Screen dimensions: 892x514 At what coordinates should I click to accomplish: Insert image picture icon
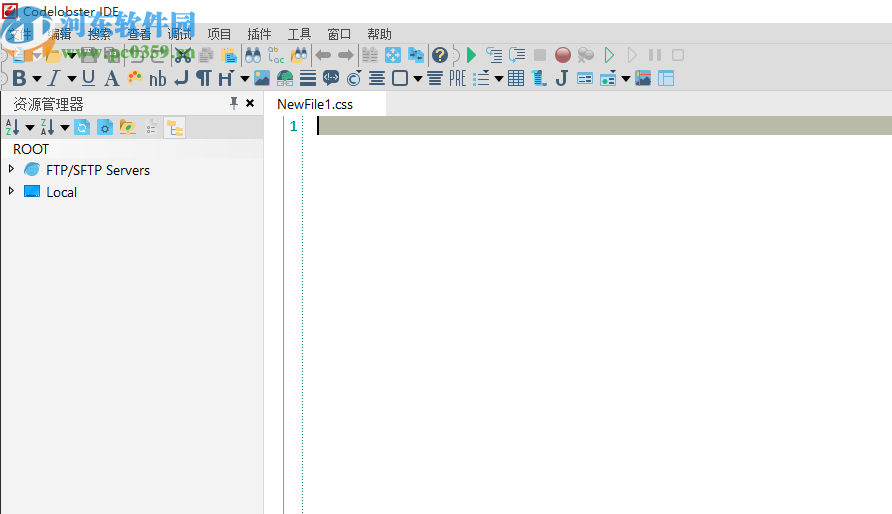click(262, 78)
